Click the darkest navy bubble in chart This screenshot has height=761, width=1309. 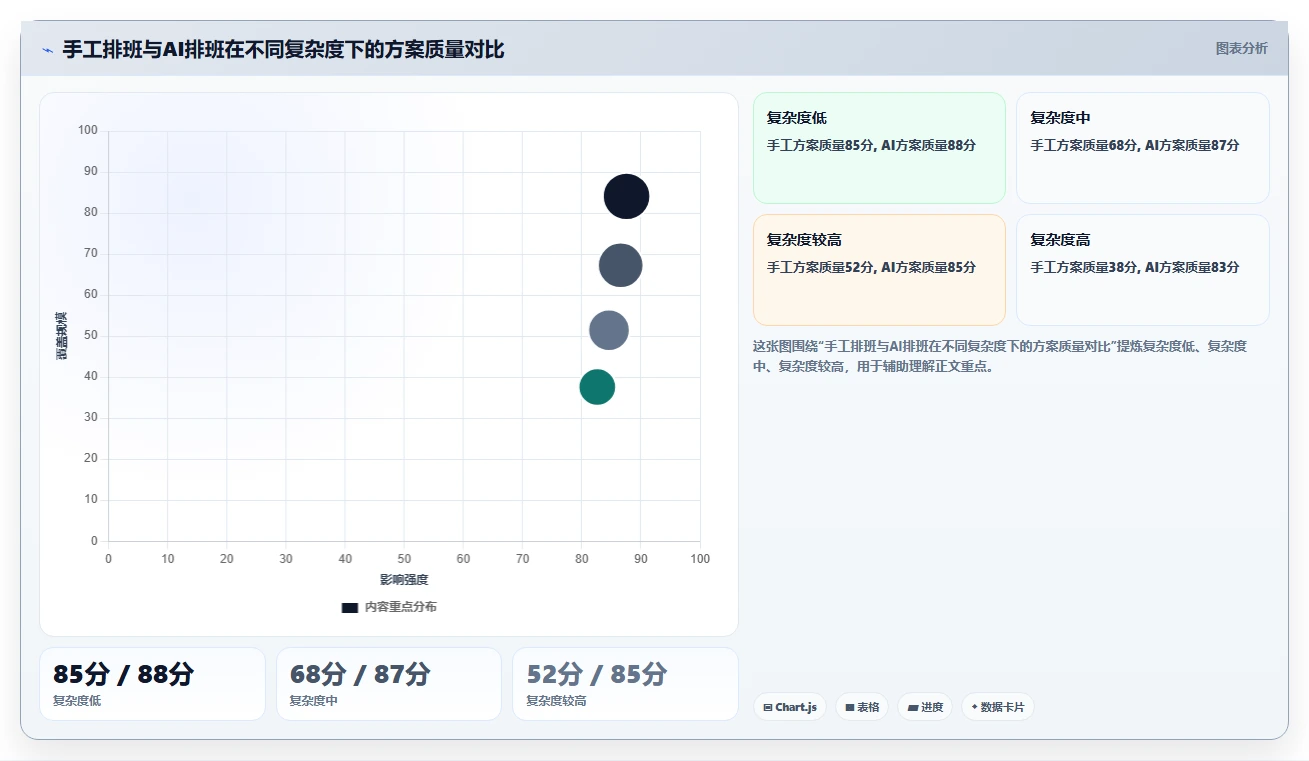click(x=627, y=197)
